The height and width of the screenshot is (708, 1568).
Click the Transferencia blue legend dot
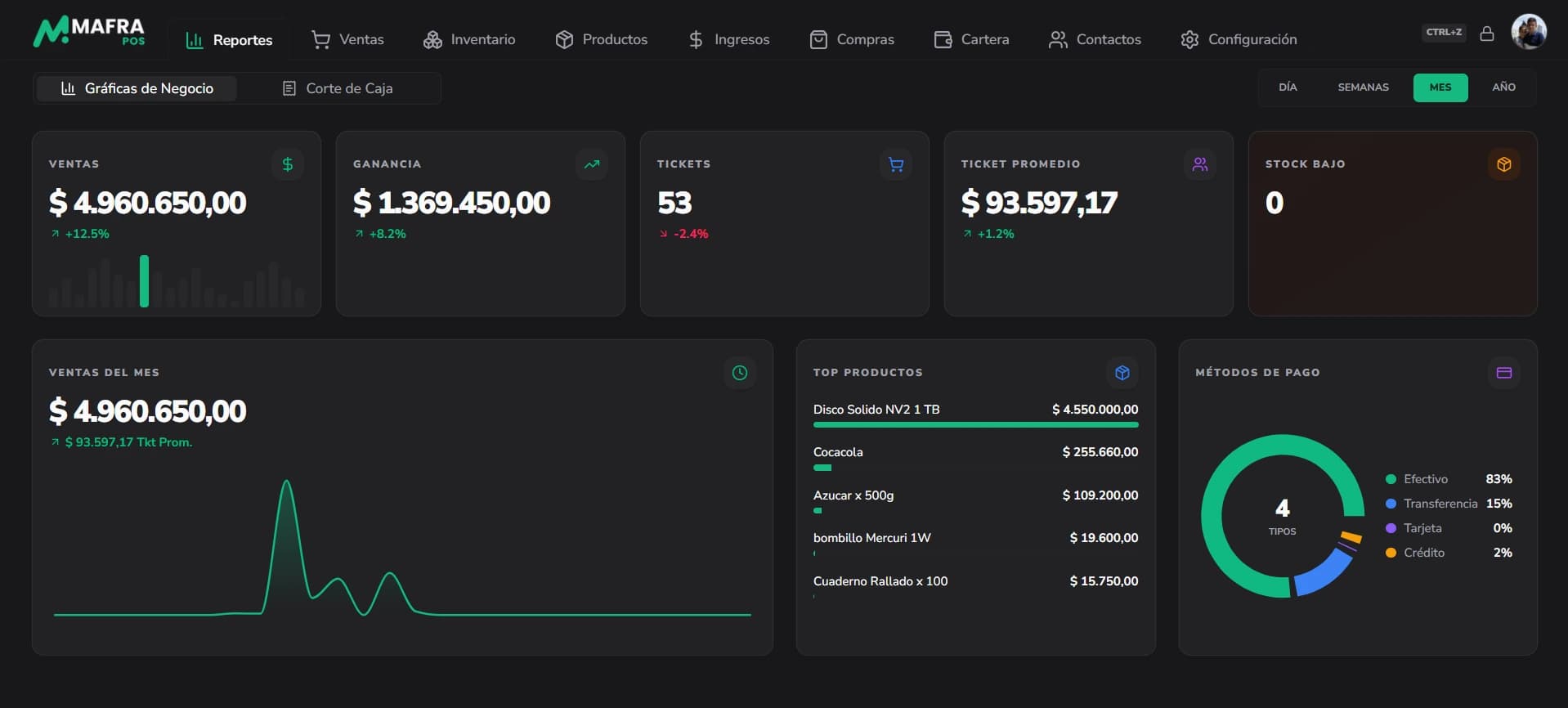click(1391, 504)
